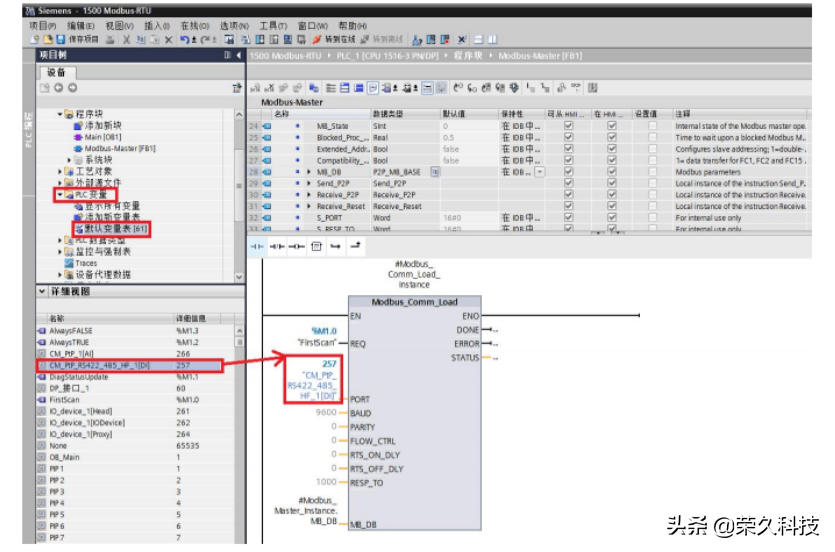Viewport: 835px width, 552px height.
Task: Insert an output coil instruction
Action: pos(297,246)
